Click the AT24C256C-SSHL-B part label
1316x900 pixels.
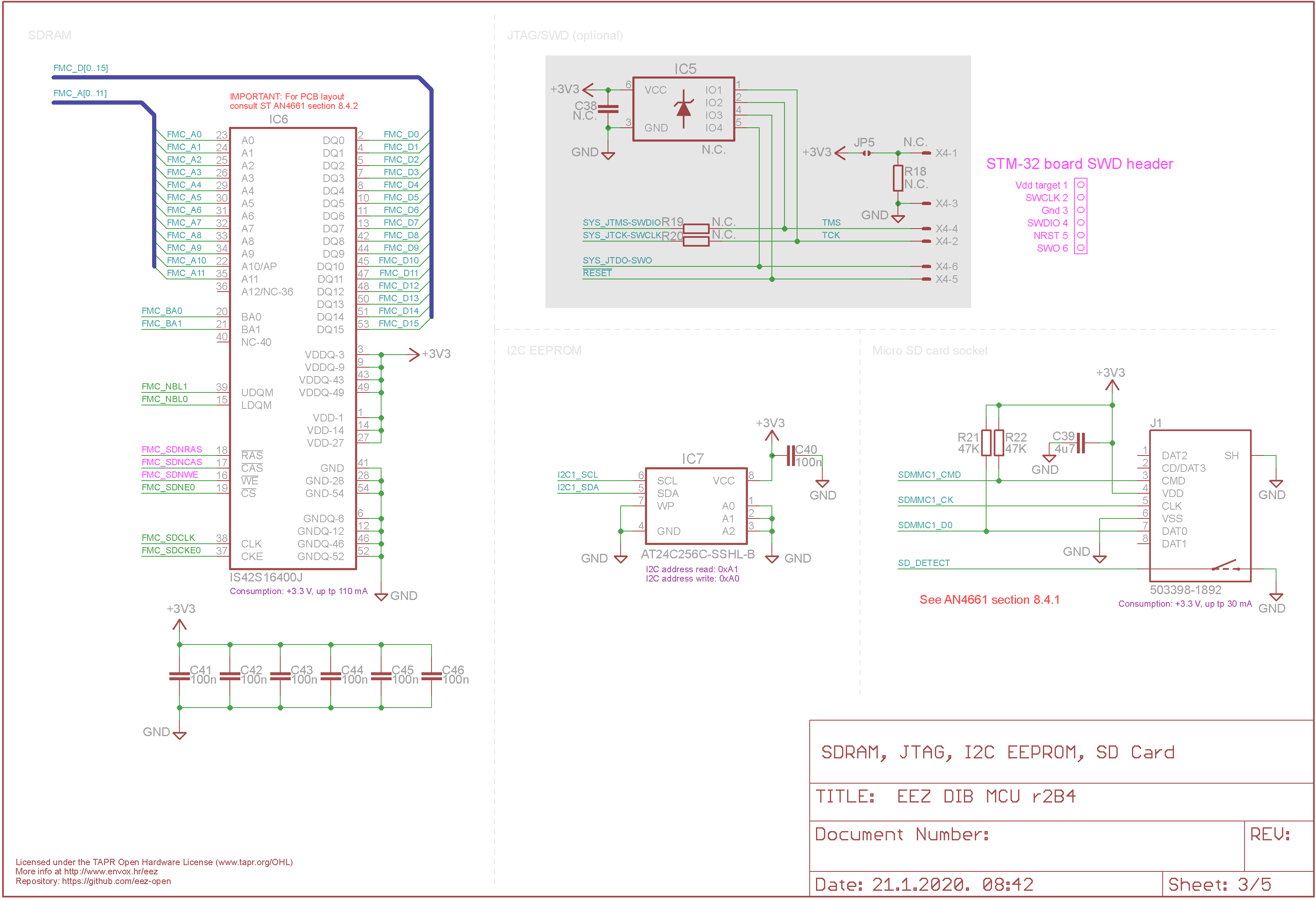tap(697, 554)
